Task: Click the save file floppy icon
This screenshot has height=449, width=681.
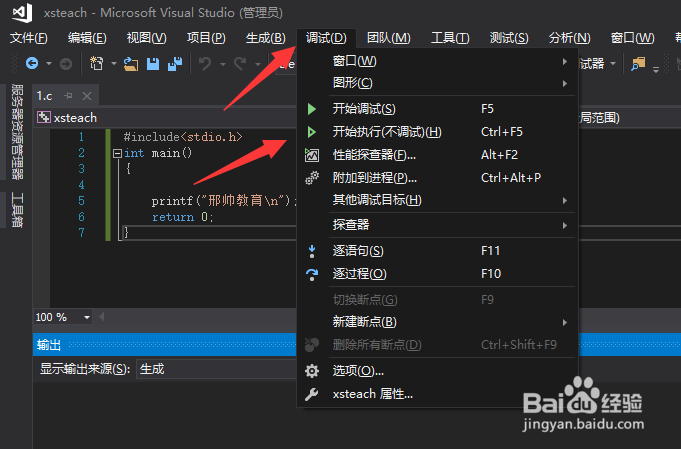Action: pos(153,64)
